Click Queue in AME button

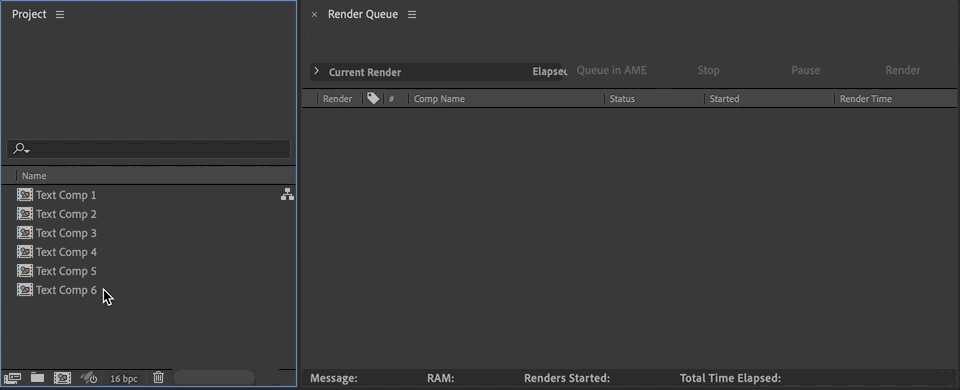pyautogui.click(x=612, y=70)
